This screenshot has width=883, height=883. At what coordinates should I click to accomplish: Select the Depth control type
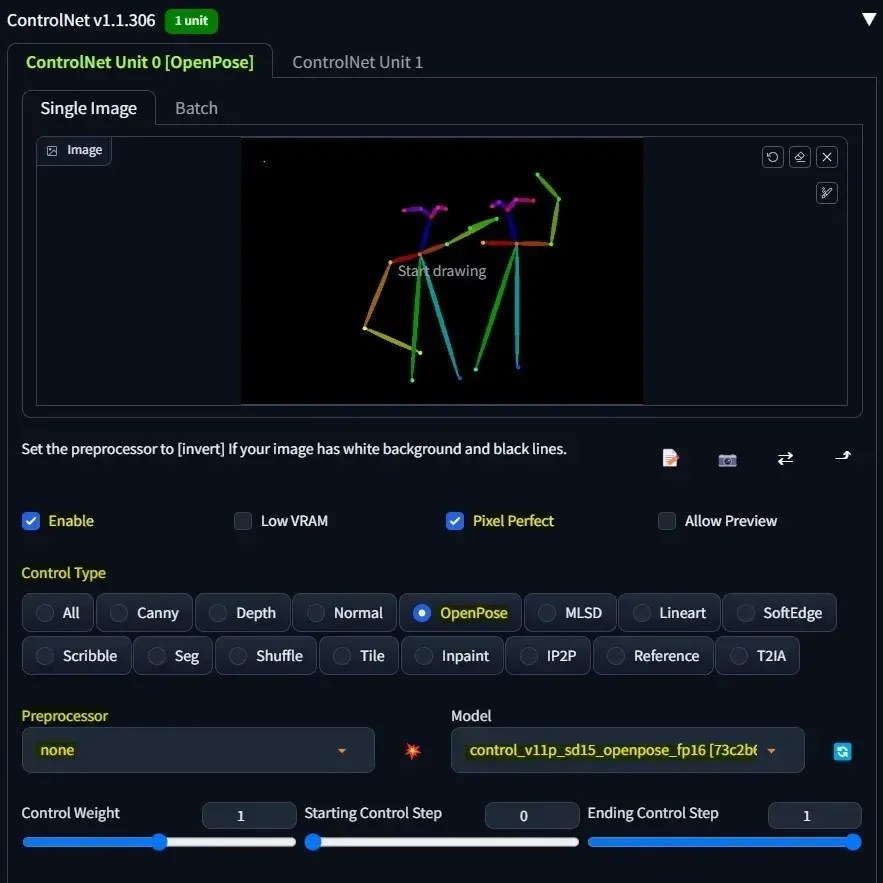[242, 612]
